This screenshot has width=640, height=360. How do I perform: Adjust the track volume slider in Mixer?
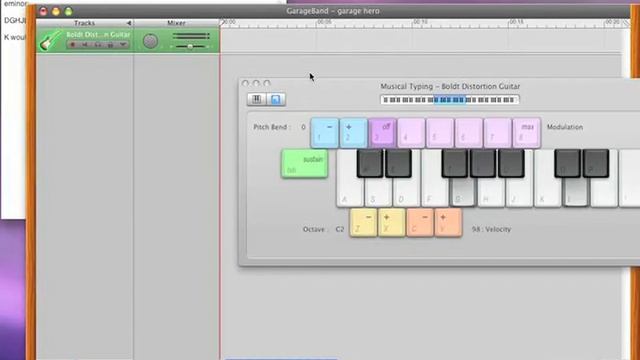tap(191, 47)
